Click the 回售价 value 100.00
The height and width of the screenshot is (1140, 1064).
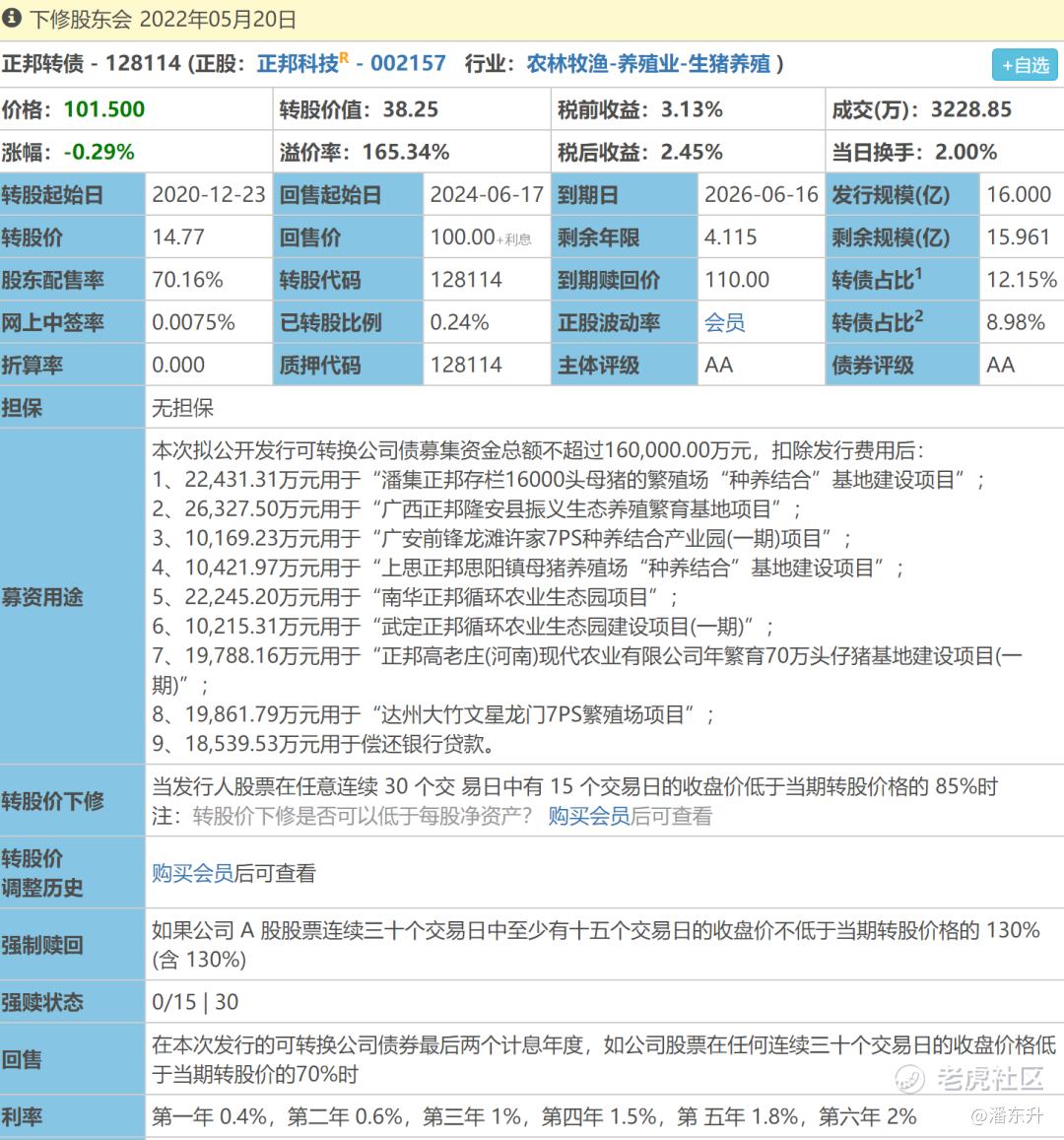click(462, 237)
